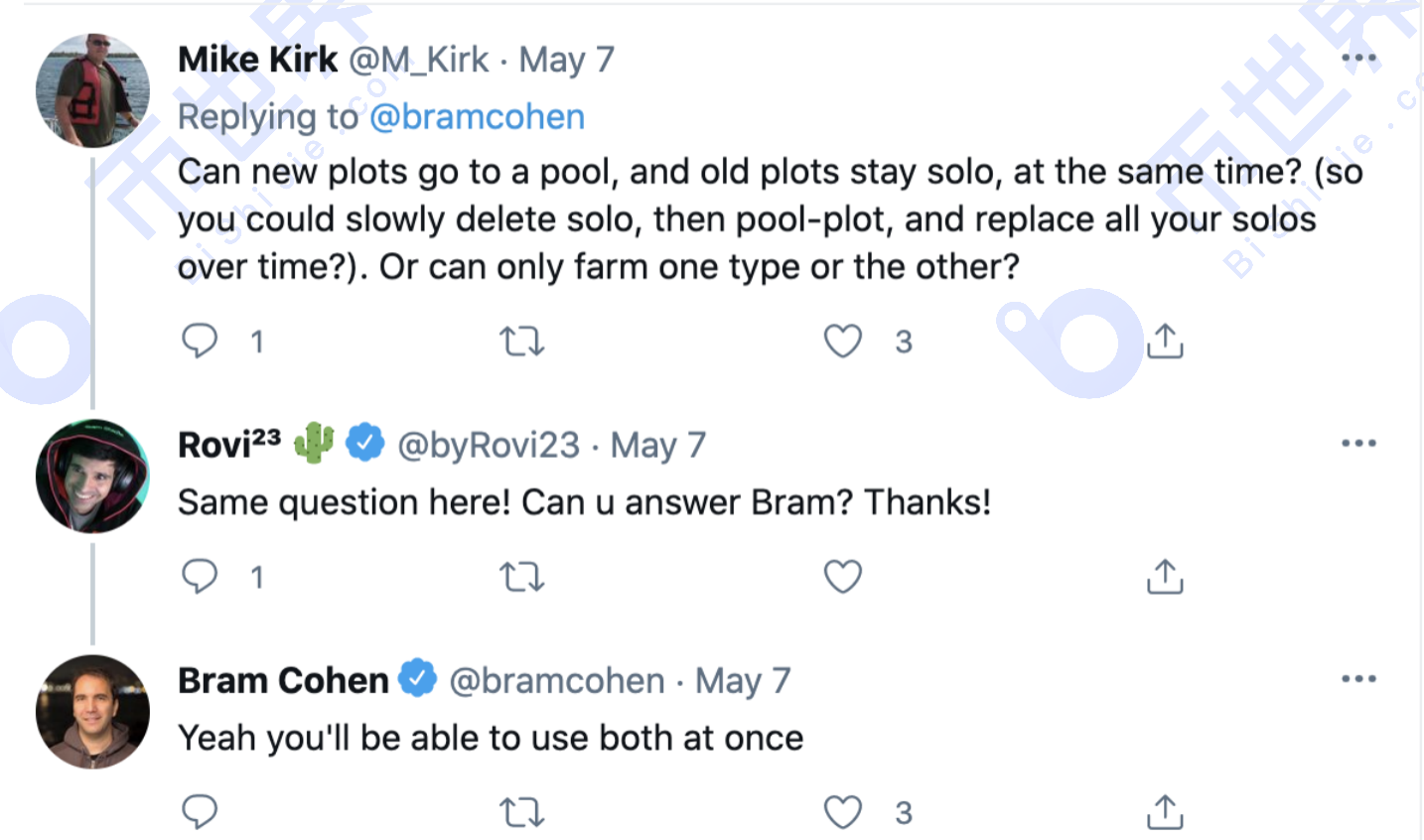
Task: Open Bram Cohen's profile name link
Action: [x=283, y=681]
